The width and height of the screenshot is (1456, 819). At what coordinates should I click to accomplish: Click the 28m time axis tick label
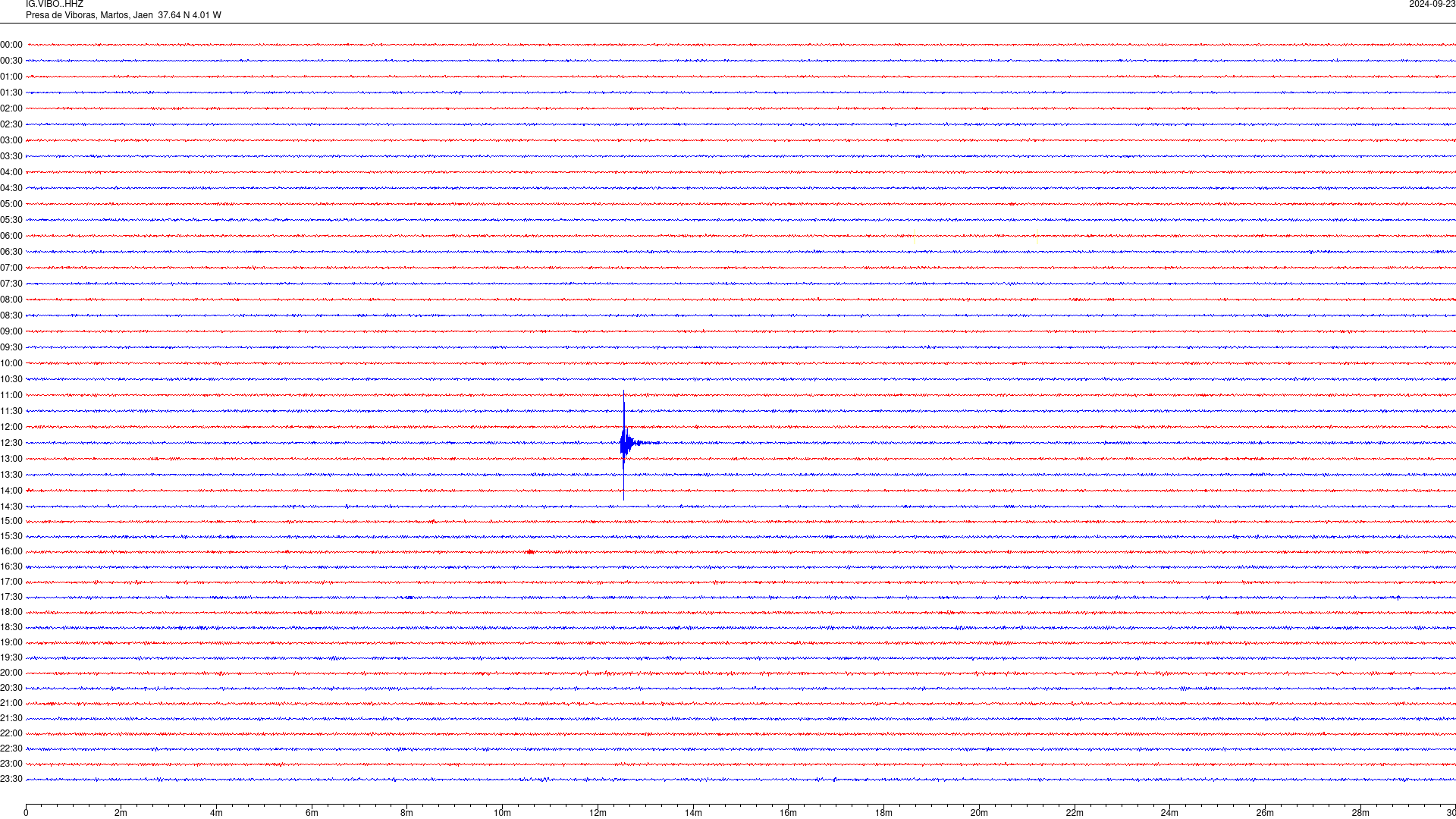coord(1360,813)
